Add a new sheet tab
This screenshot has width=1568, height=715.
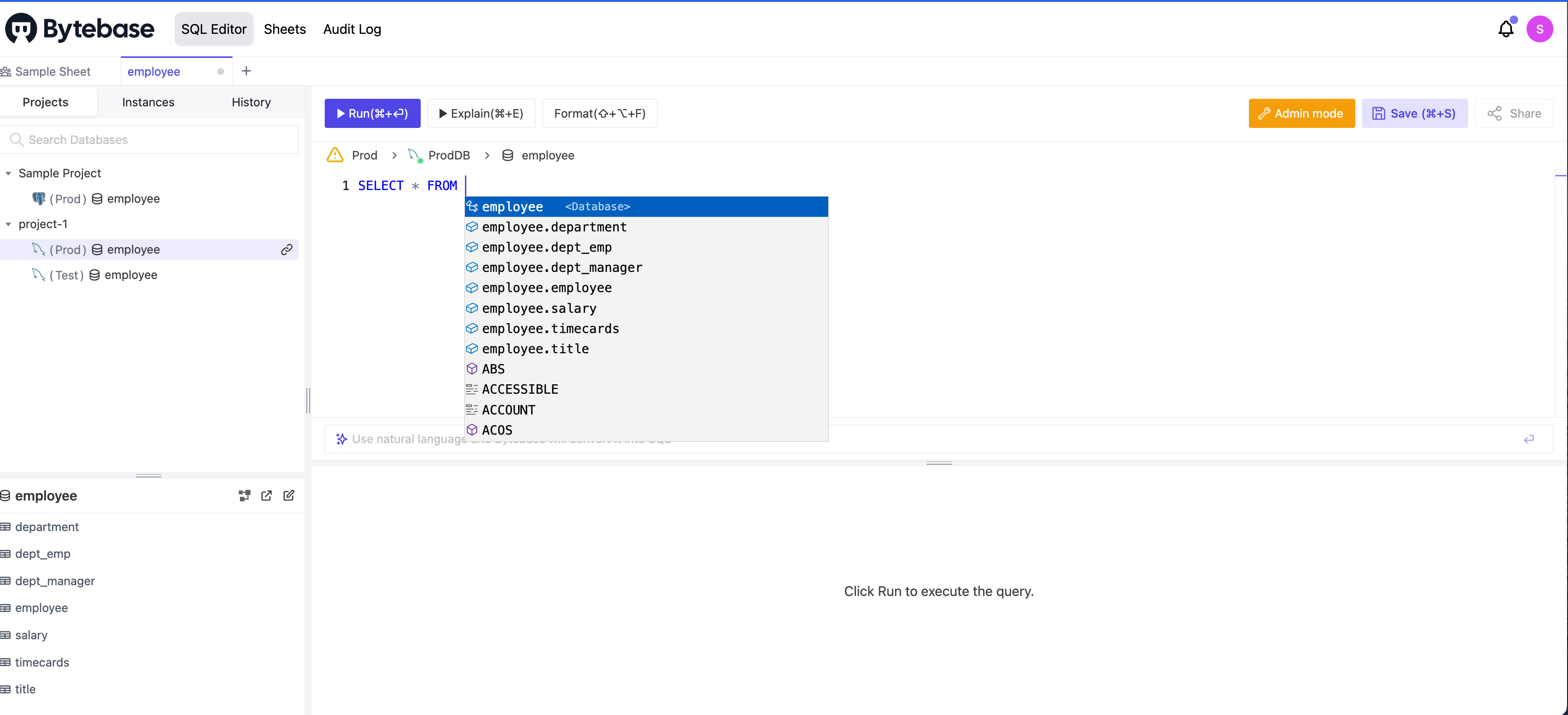point(246,71)
